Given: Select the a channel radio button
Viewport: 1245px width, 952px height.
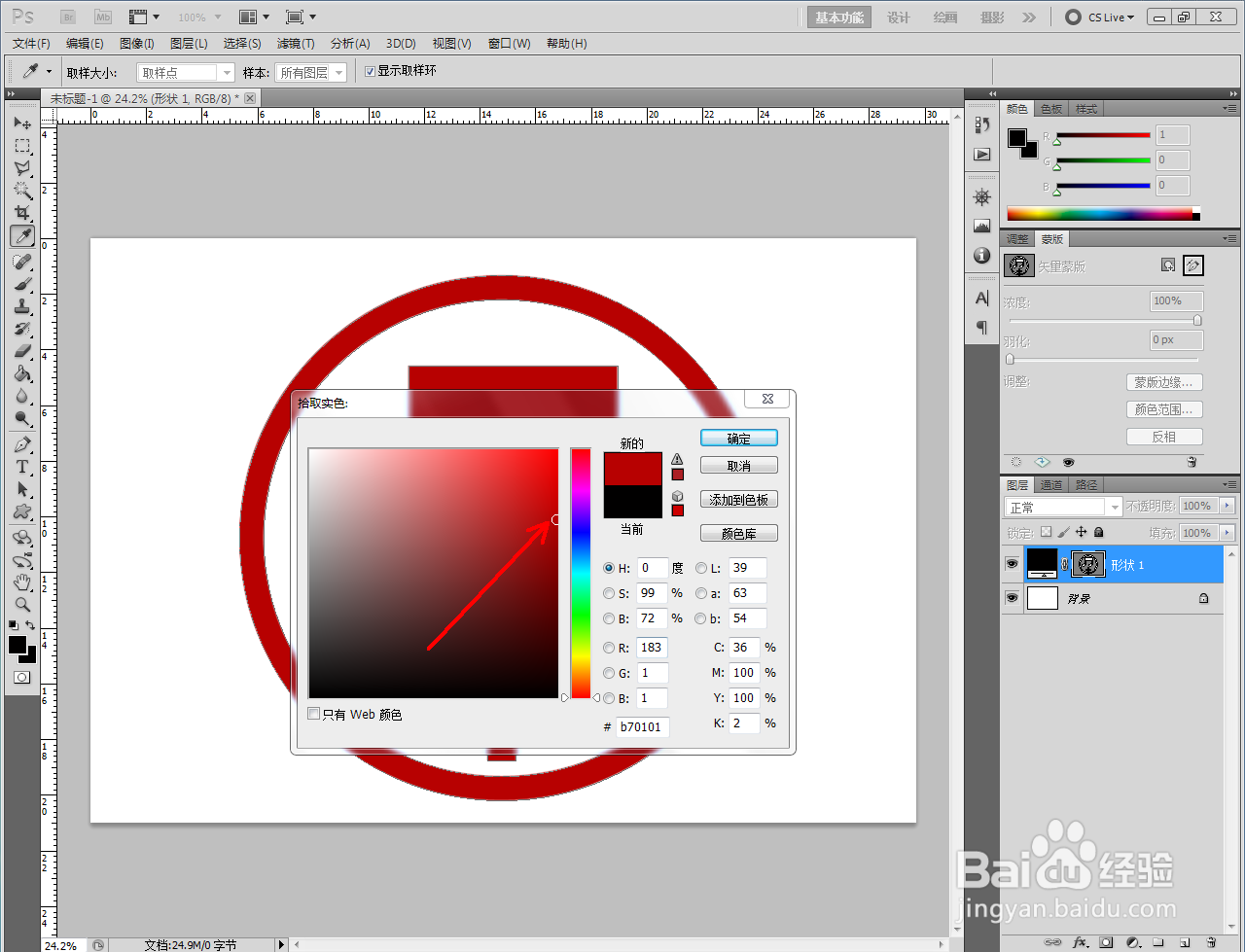Looking at the screenshot, I should (701, 593).
